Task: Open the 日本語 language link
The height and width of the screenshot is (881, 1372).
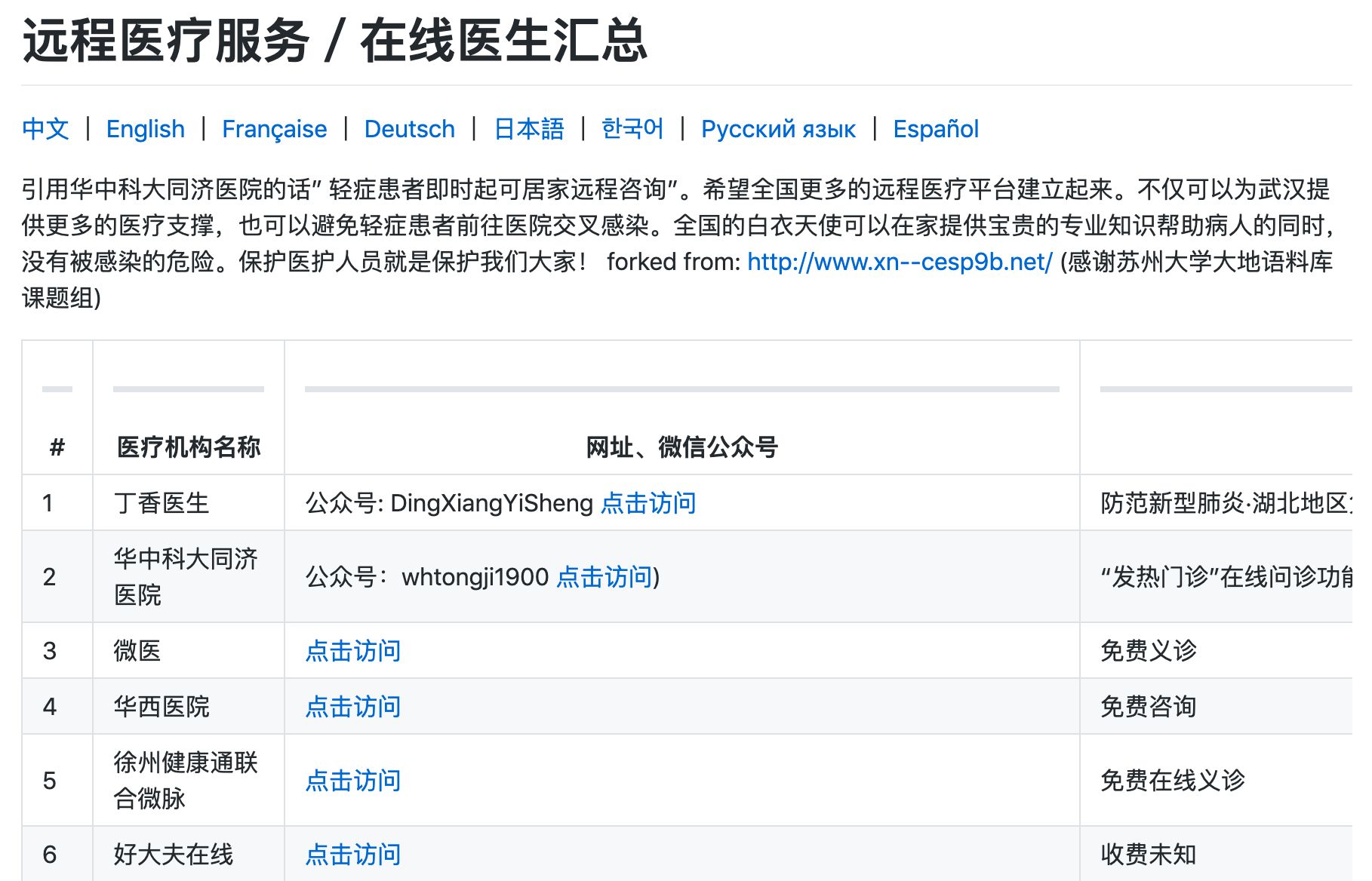Action: click(529, 129)
